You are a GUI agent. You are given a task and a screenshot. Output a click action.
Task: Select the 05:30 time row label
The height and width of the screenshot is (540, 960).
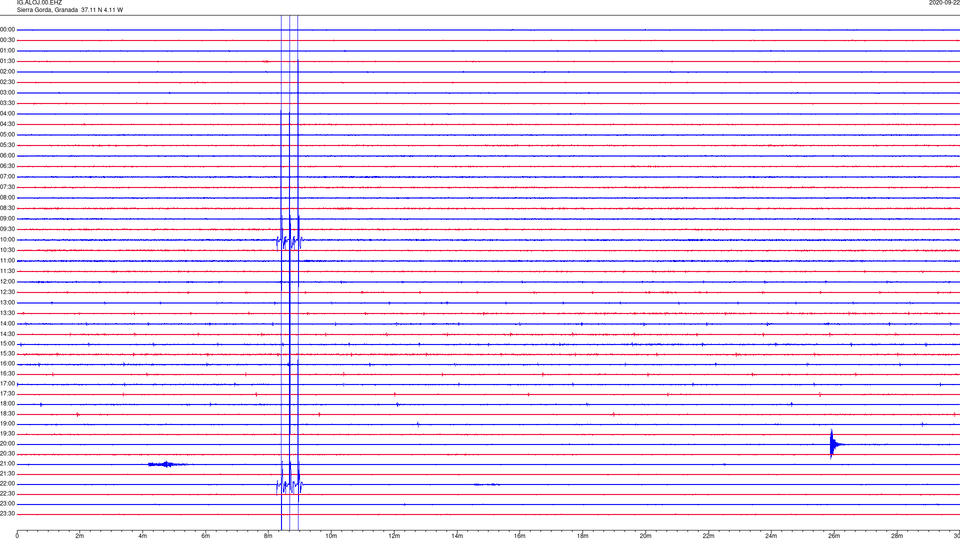pos(7,145)
